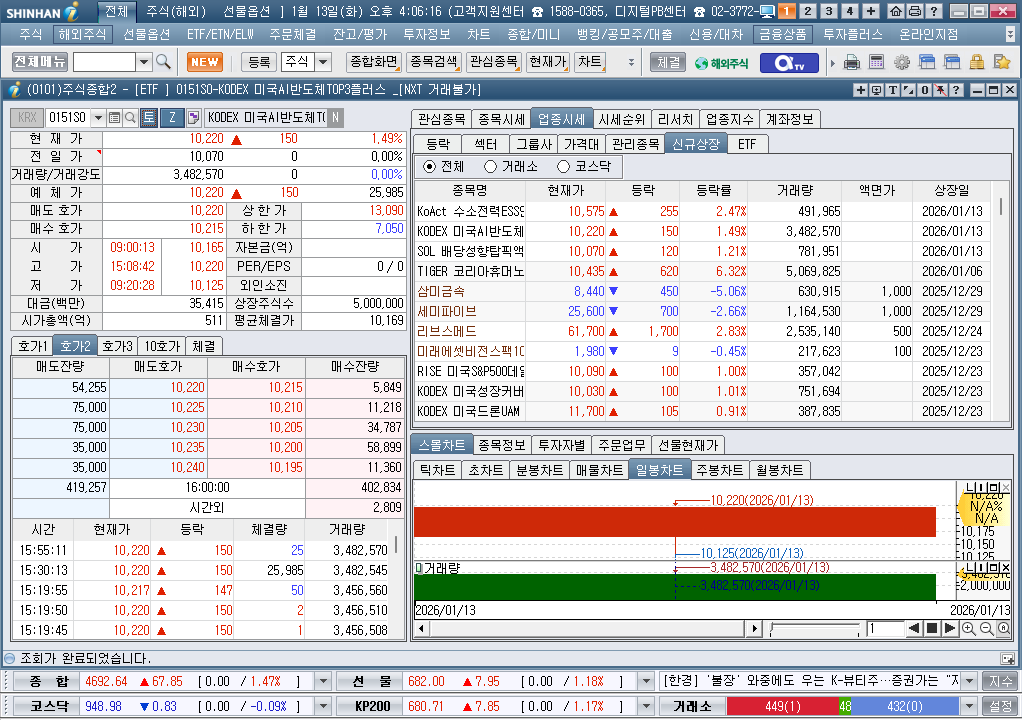1022x720 pixels.
Task: Open the 해외주식 menu
Action: [81, 34]
